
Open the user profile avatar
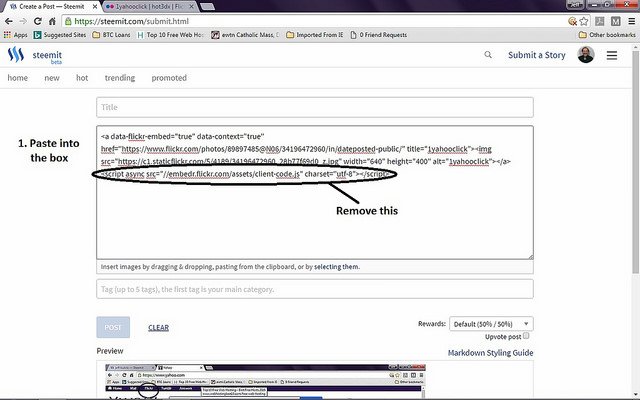[586, 55]
